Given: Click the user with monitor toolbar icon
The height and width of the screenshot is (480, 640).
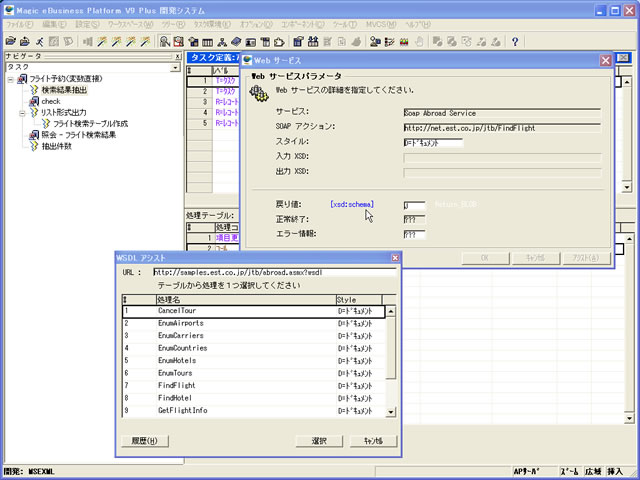Looking at the screenshot, I should [x=375, y=41].
